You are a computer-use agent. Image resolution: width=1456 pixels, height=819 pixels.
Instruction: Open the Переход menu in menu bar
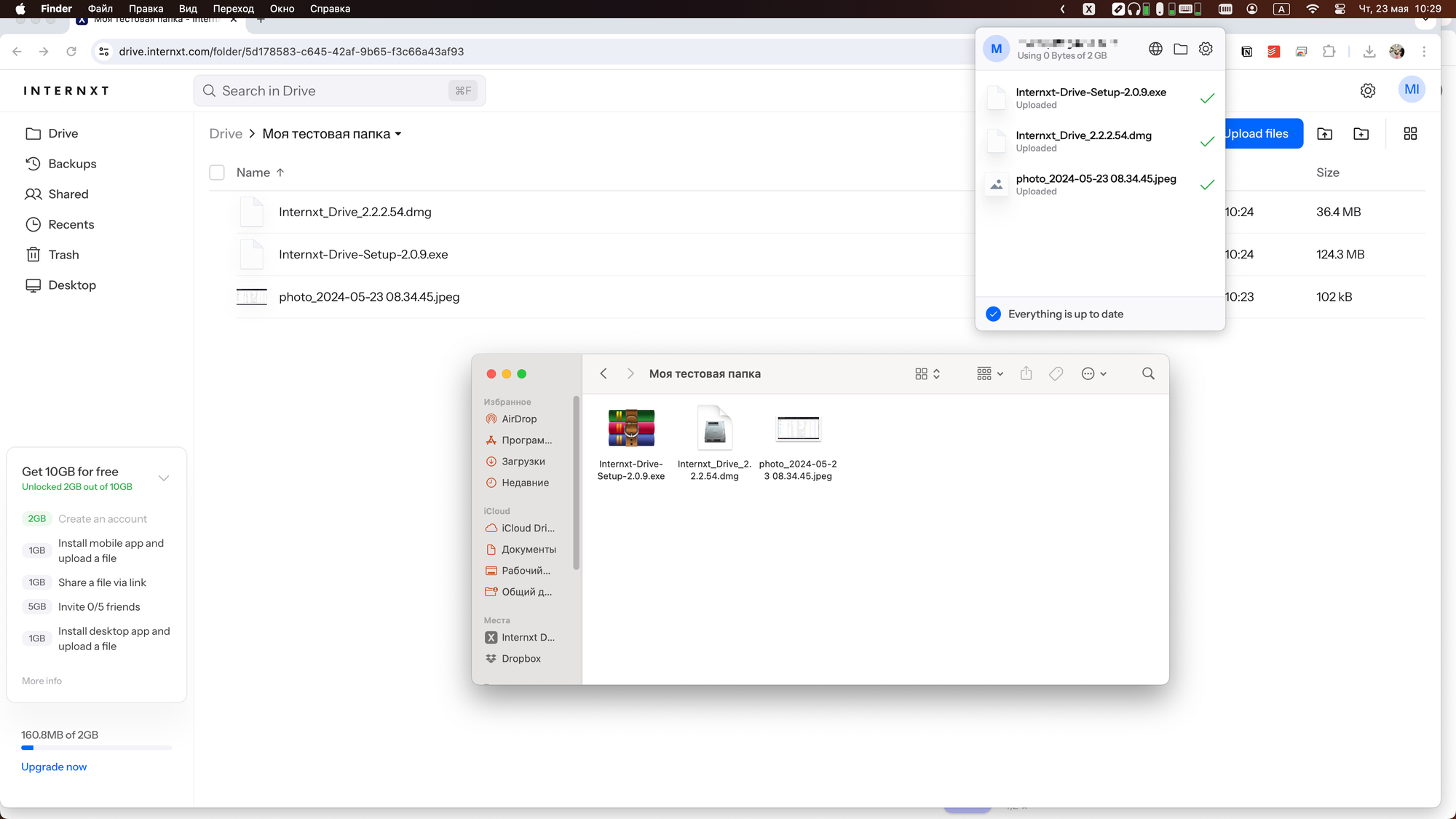233,9
